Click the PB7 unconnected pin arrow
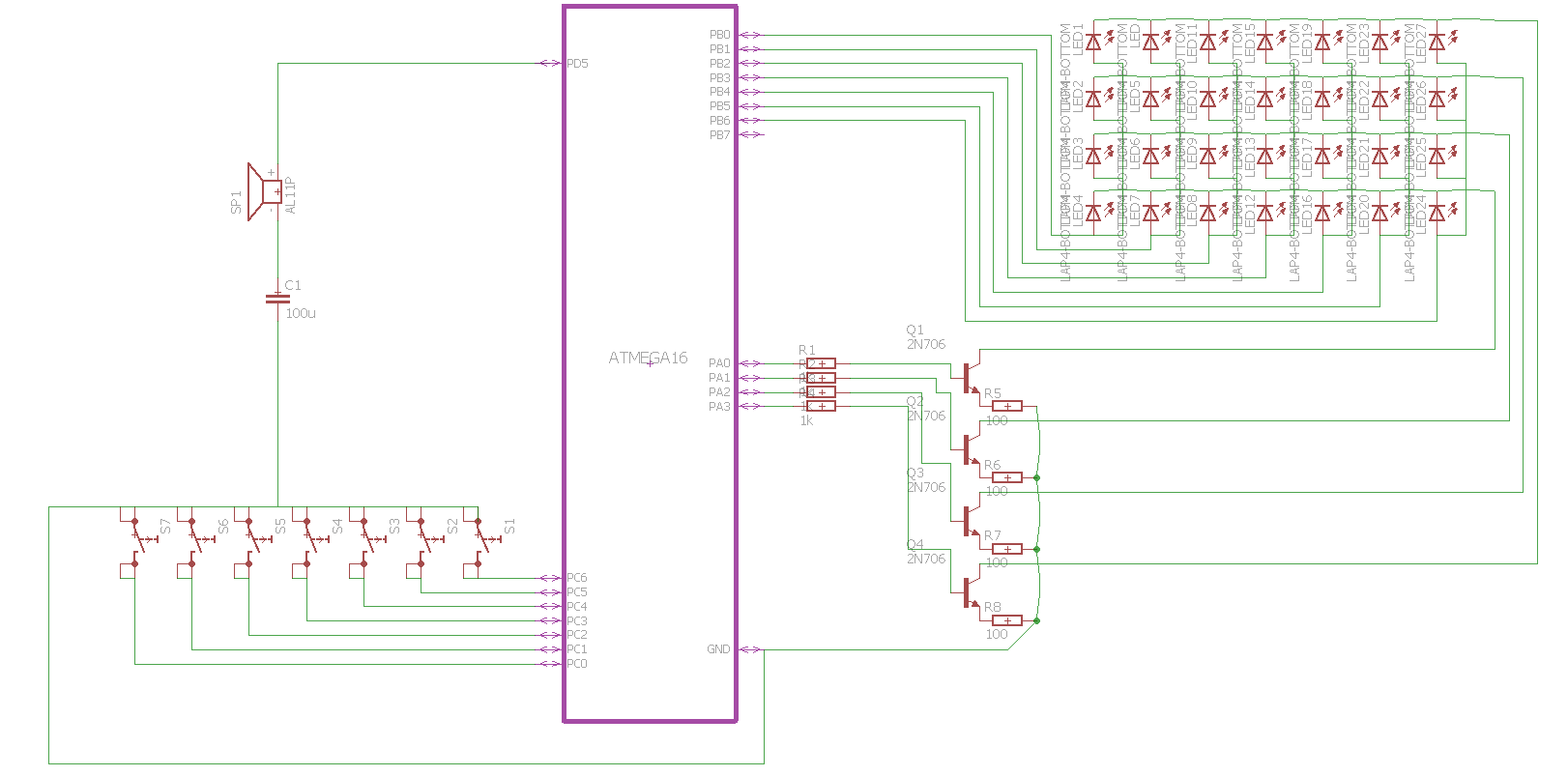This screenshot has height=776, width=1568. click(x=751, y=135)
